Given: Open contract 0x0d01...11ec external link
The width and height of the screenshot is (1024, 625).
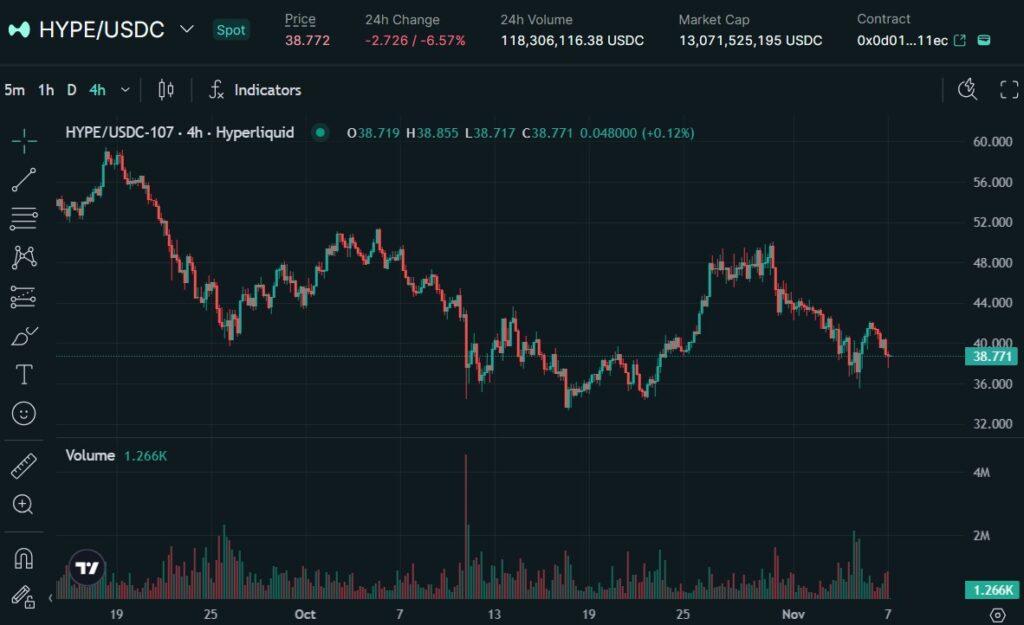Looking at the screenshot, I should (x=962, y=40).
